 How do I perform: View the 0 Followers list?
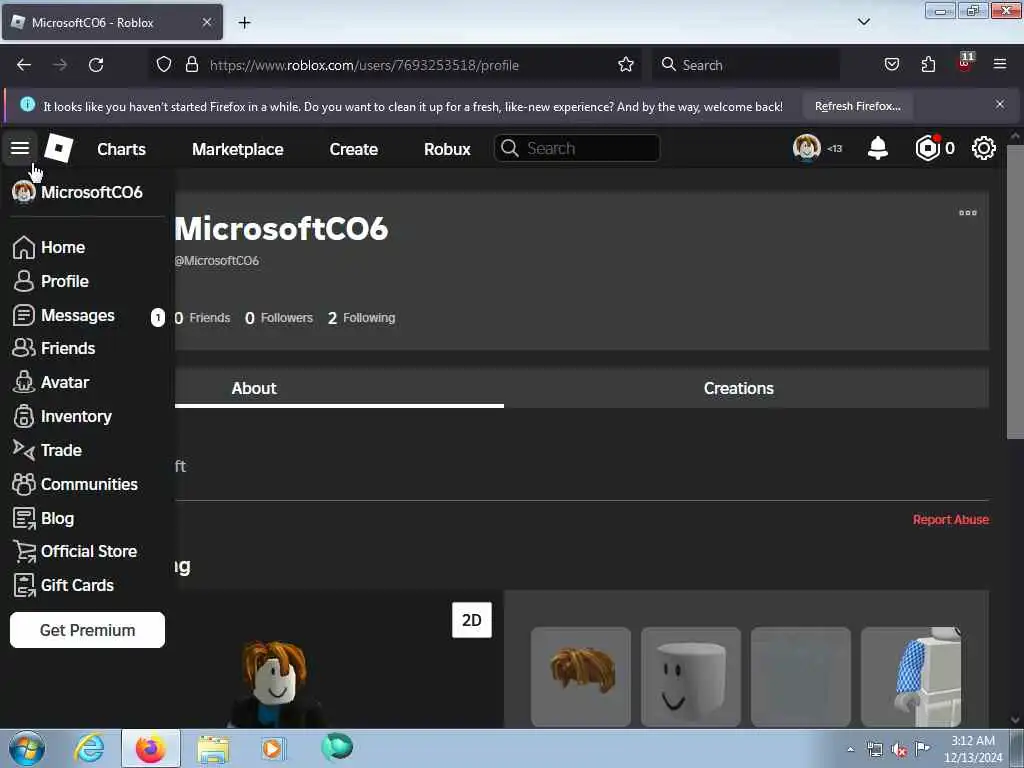pyautogui.click(x=279, y=318)
